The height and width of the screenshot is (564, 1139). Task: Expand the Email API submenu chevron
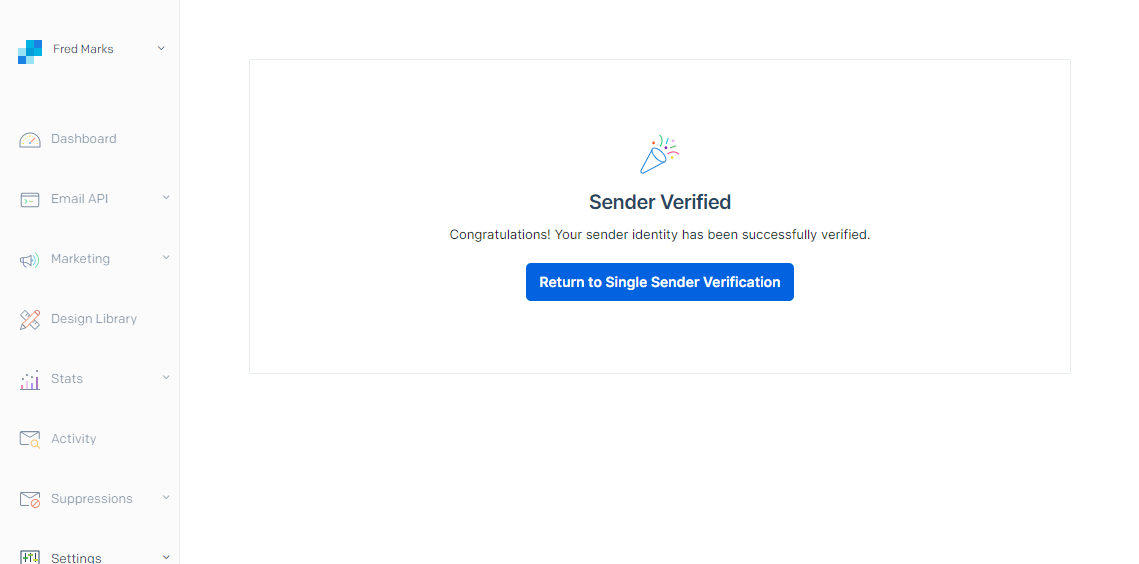pyautogui.click(x=166, y=197)
